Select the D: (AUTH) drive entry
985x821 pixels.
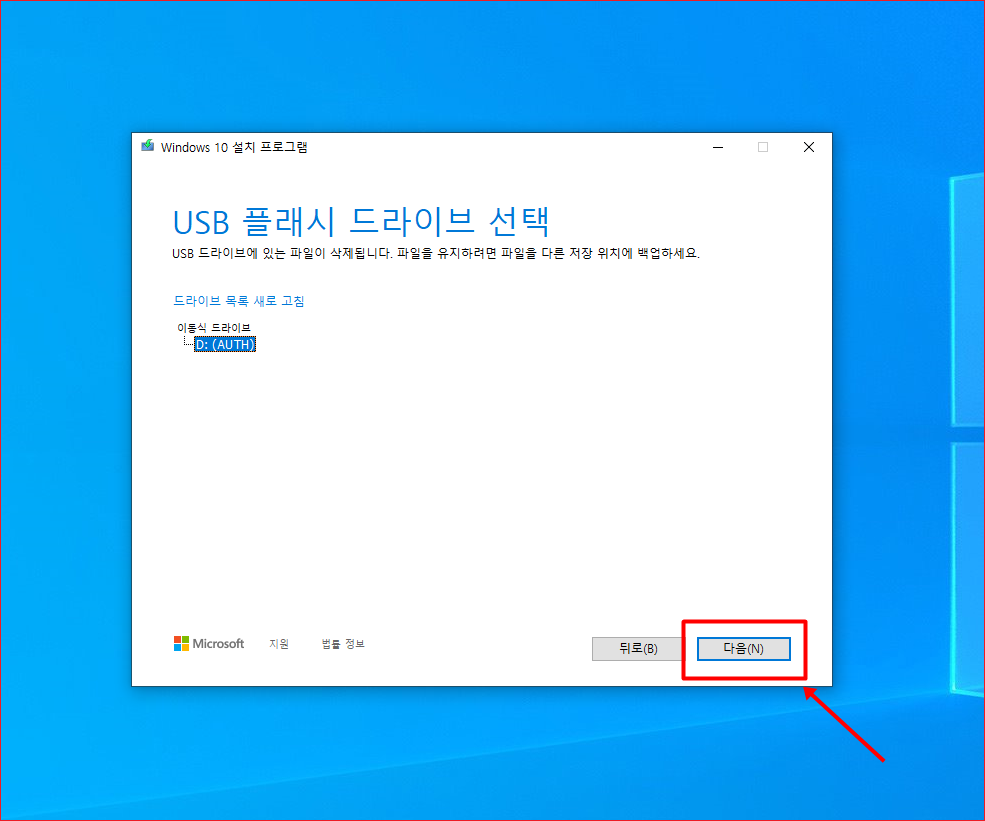click(225, 344)
